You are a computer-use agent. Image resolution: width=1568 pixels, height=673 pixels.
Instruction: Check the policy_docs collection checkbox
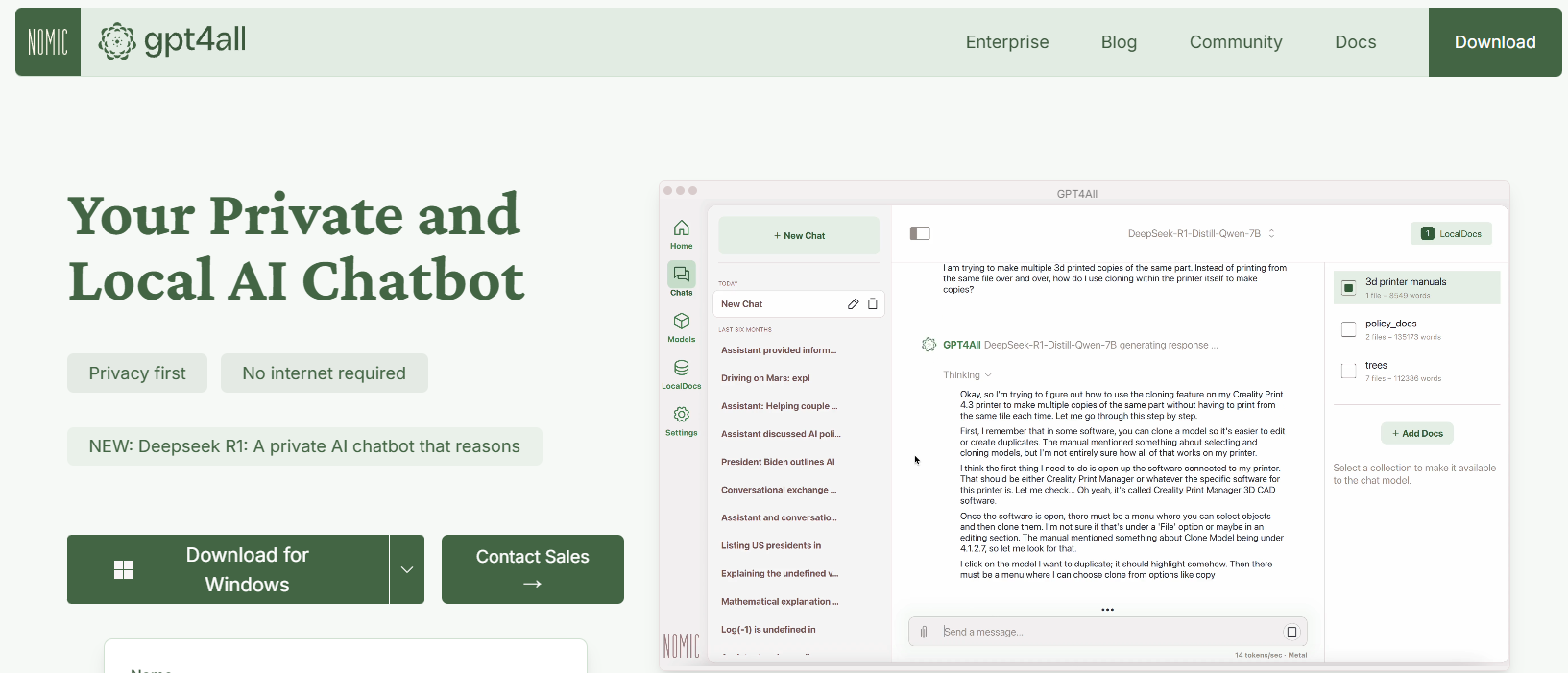click(1348, 329)
